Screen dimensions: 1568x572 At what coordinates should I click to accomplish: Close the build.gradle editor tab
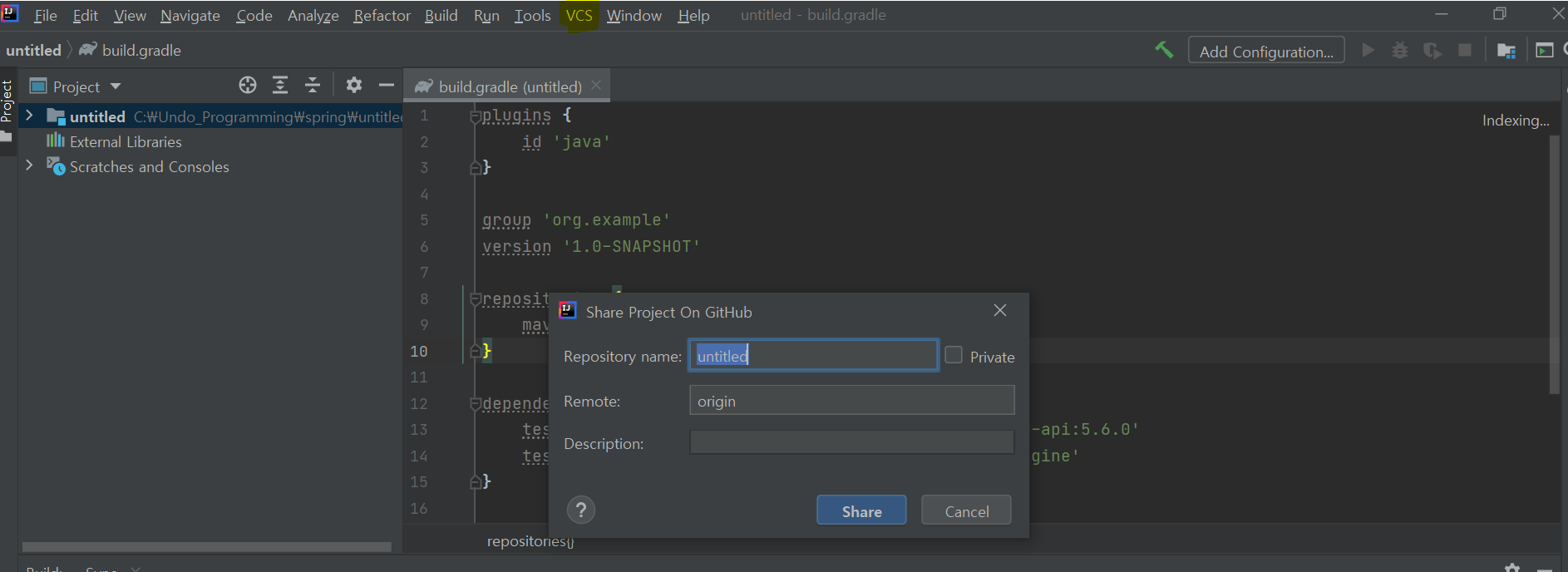[x=596, y=85]
